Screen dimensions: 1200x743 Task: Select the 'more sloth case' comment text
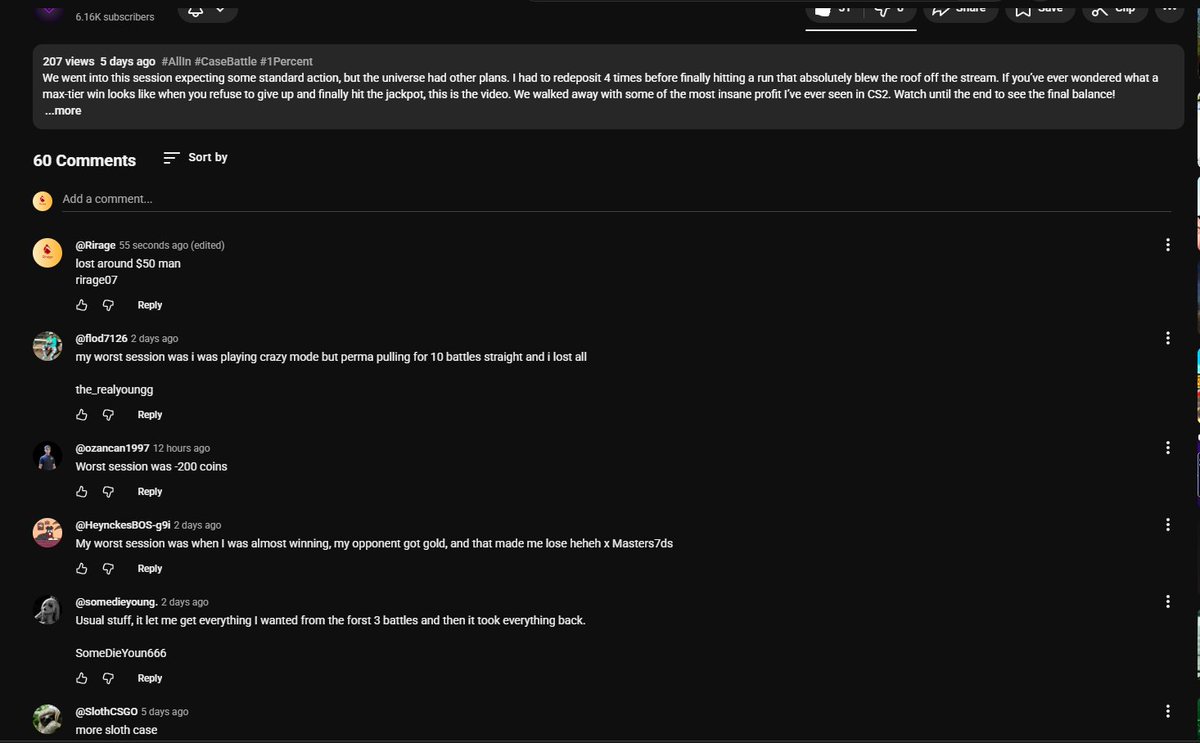click(x=116, y=730)
